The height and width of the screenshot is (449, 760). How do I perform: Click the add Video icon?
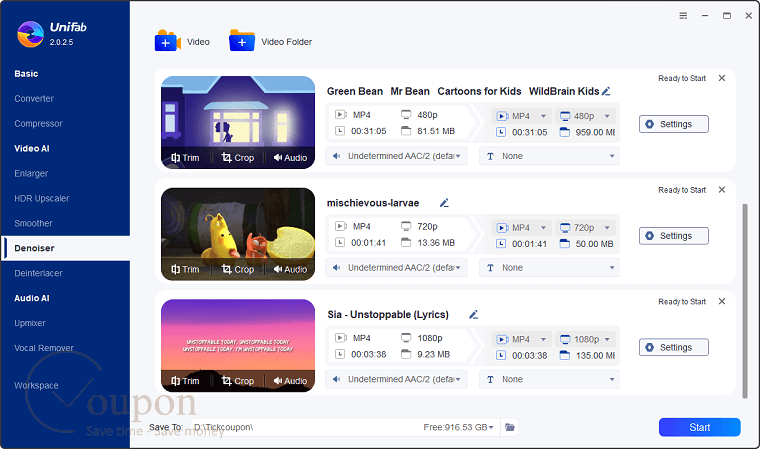[x=167, y=41]
